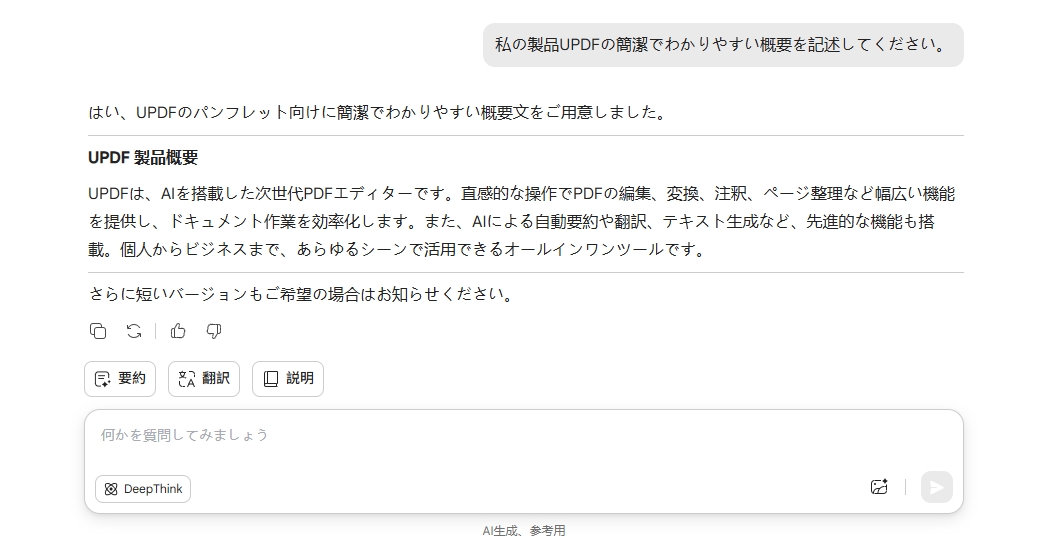The width and height of the screenshot is (1061, 545).
Task: Regenerate the AI response
Action: tap(134, 331)
